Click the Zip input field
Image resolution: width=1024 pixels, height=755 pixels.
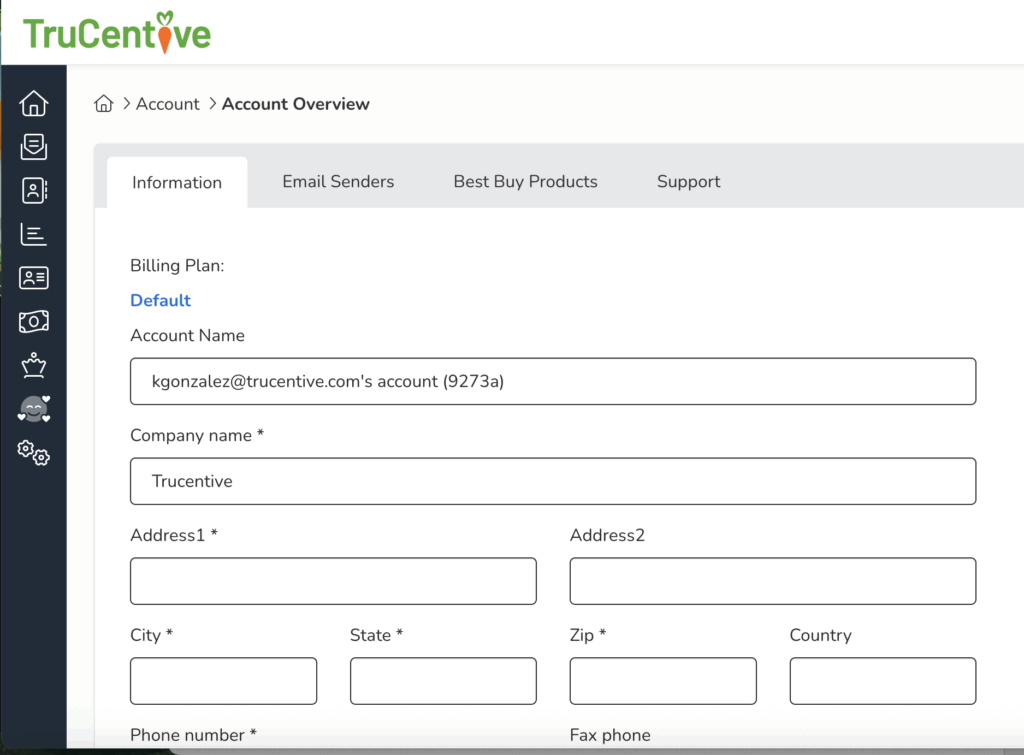point(662,681)
